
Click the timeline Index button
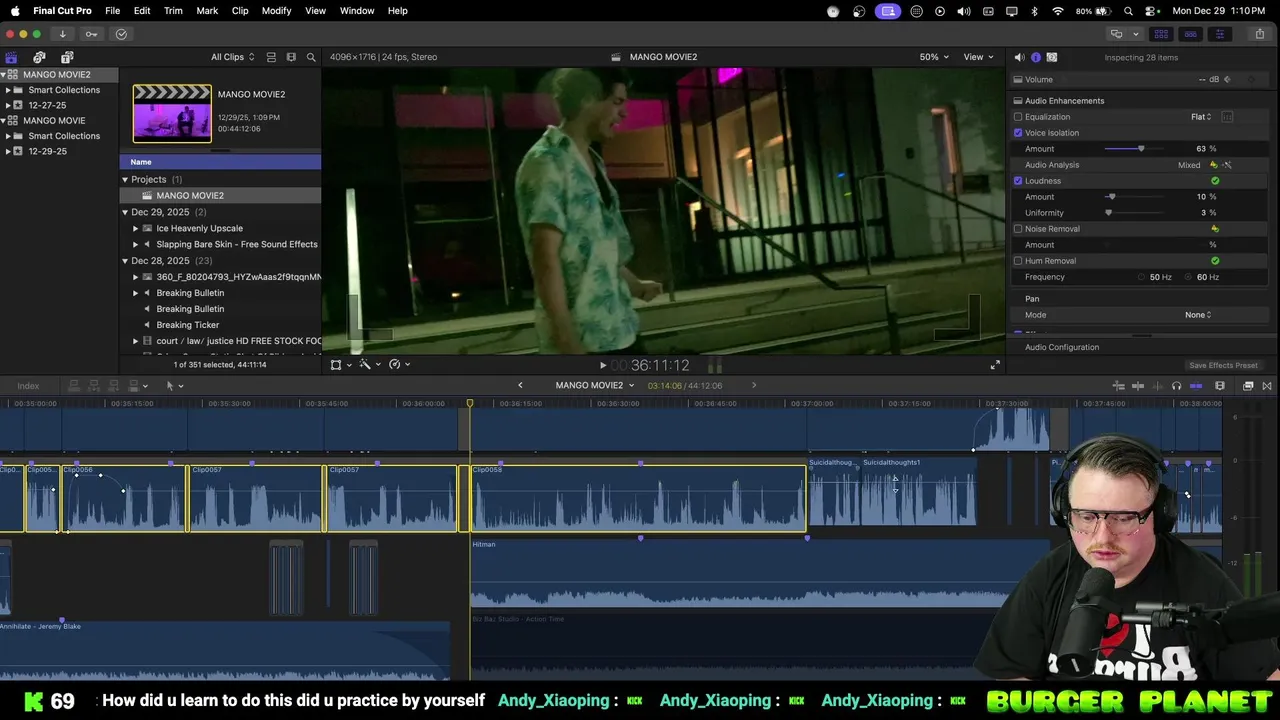(28, 386)
